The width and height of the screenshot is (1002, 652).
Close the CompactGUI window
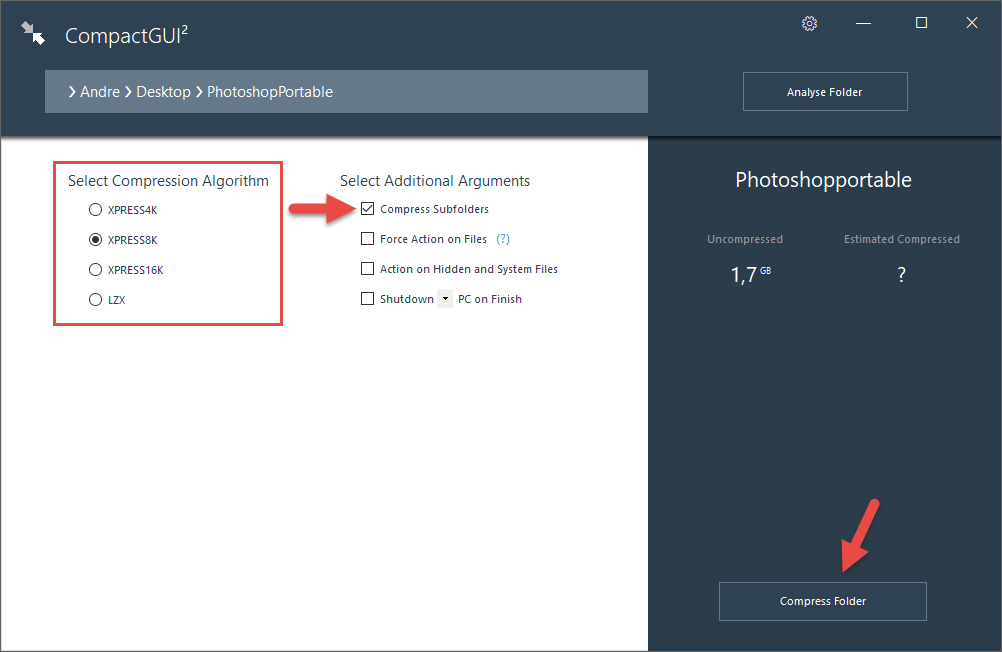coord(972,24)
